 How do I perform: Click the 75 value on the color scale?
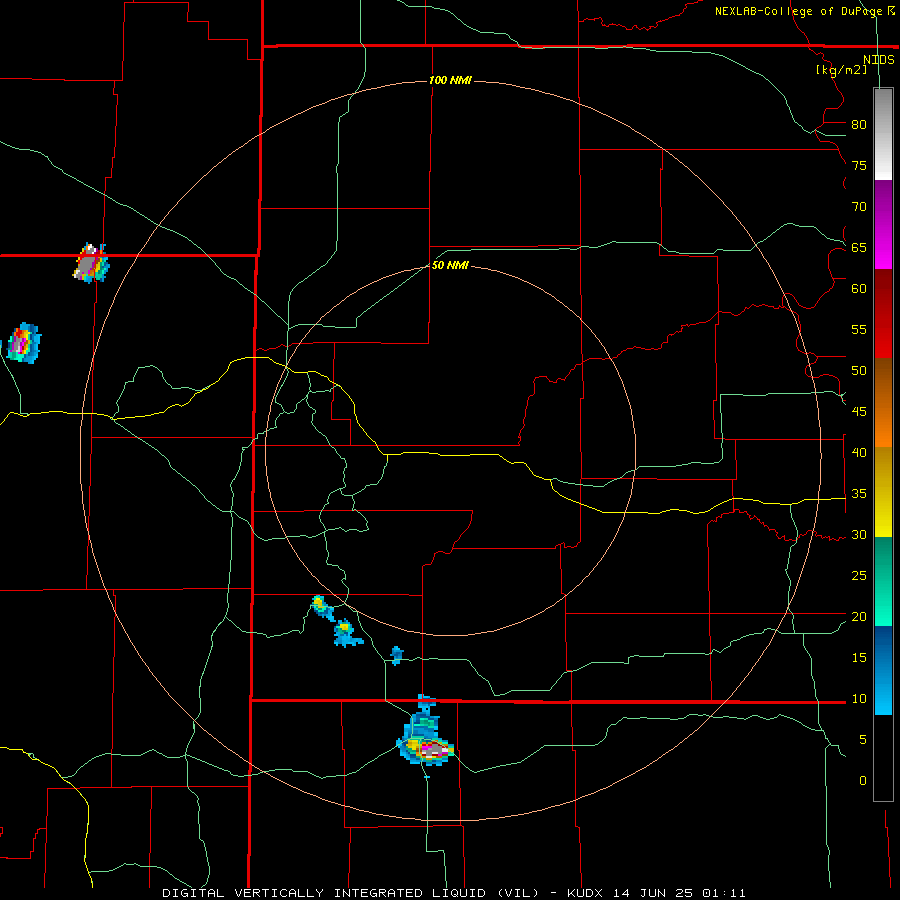(x=859, y=165)
